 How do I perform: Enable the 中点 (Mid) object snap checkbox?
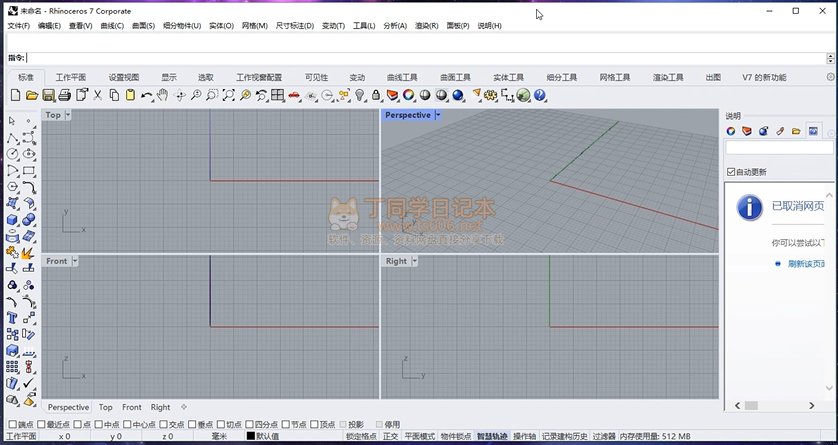tap(98, 424)
